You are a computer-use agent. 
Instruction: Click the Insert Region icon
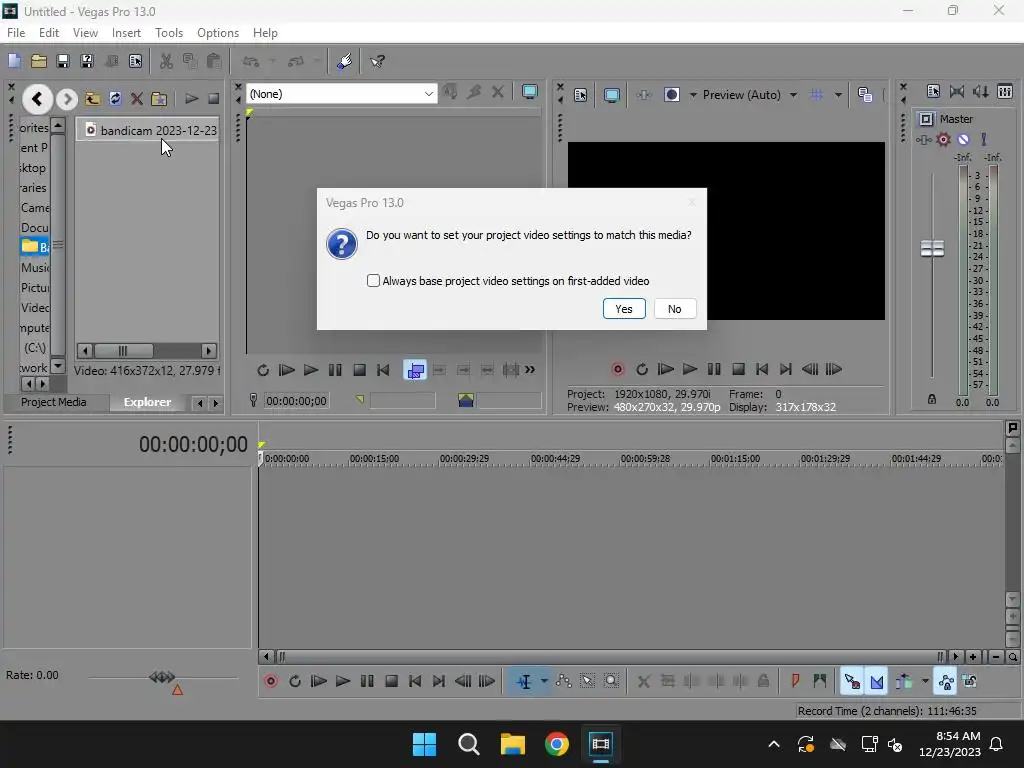(x=819, y=682)
